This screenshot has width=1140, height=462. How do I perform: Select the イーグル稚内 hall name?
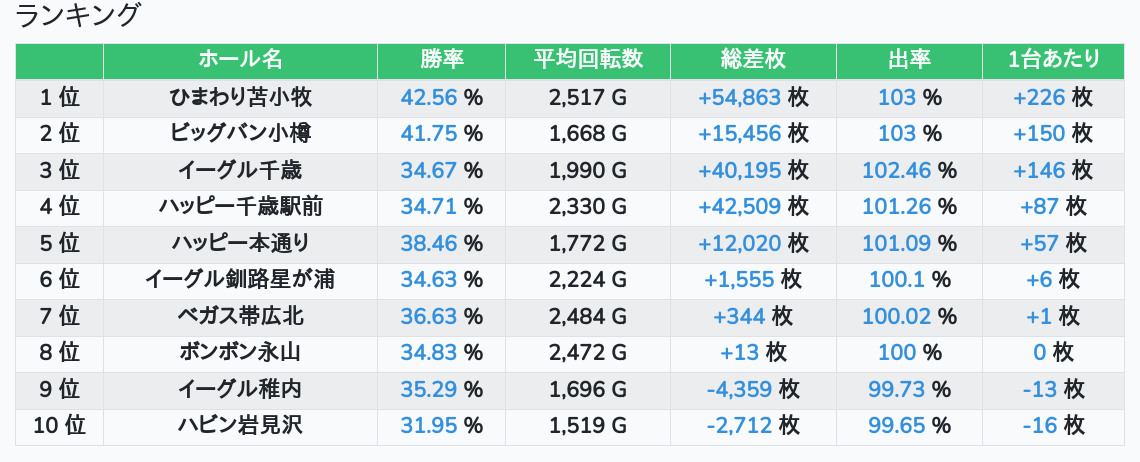(x=240, y=389)
